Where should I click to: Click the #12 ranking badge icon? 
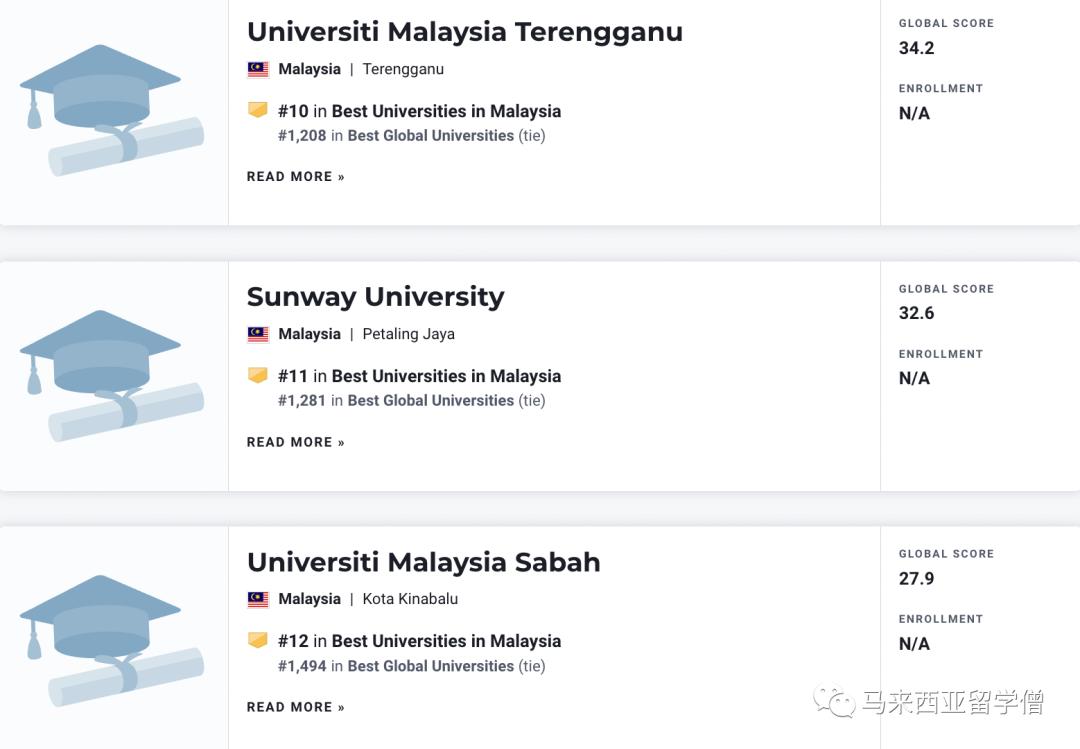(258, 640)
